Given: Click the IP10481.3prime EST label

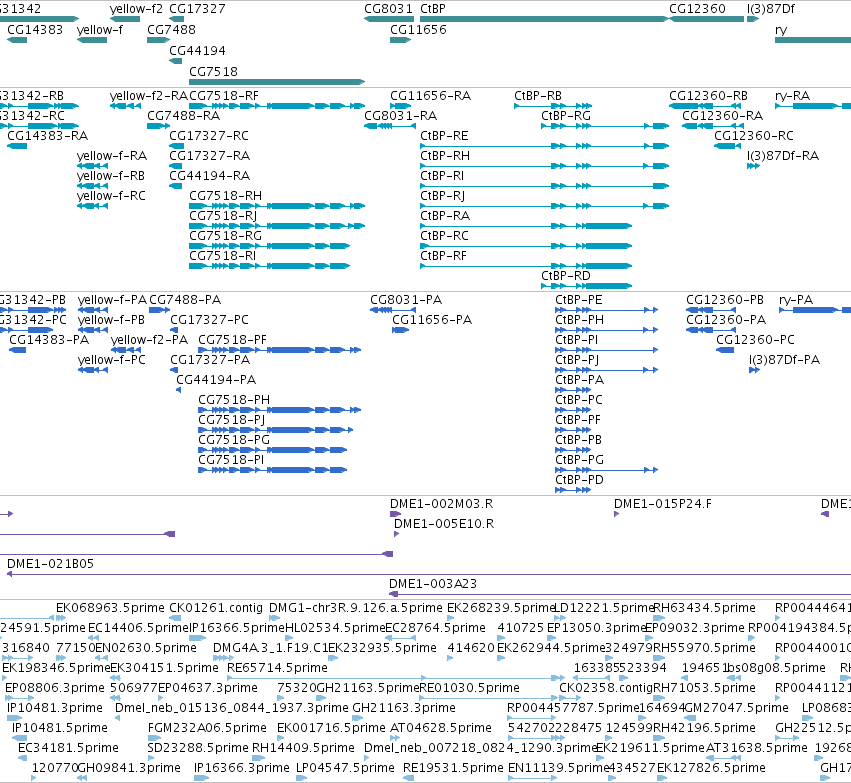Looking at the screenshot, I should tap(55, 708).
